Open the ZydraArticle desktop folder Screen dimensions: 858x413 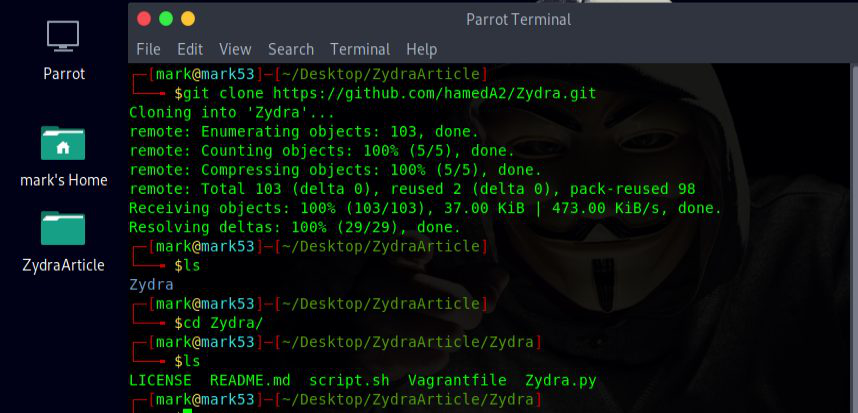[x=63, y=229]
